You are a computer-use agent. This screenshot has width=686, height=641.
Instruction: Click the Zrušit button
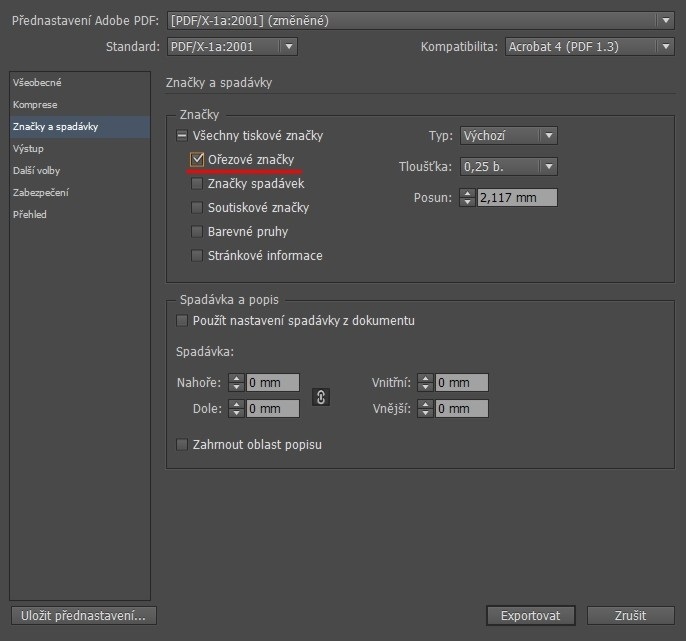[630, 616]
